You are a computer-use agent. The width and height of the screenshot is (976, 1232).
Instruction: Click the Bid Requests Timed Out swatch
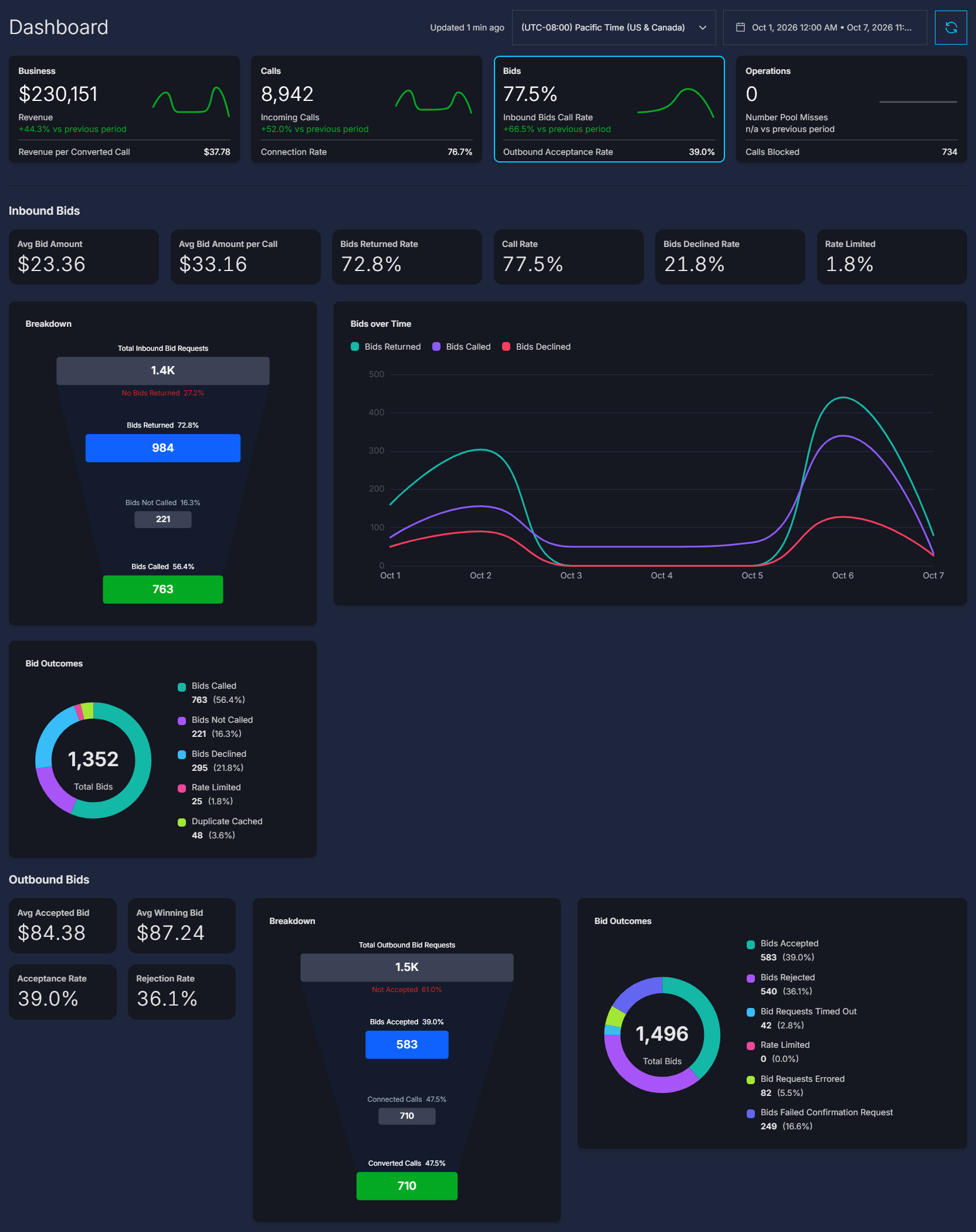(x=751, y=1012)
